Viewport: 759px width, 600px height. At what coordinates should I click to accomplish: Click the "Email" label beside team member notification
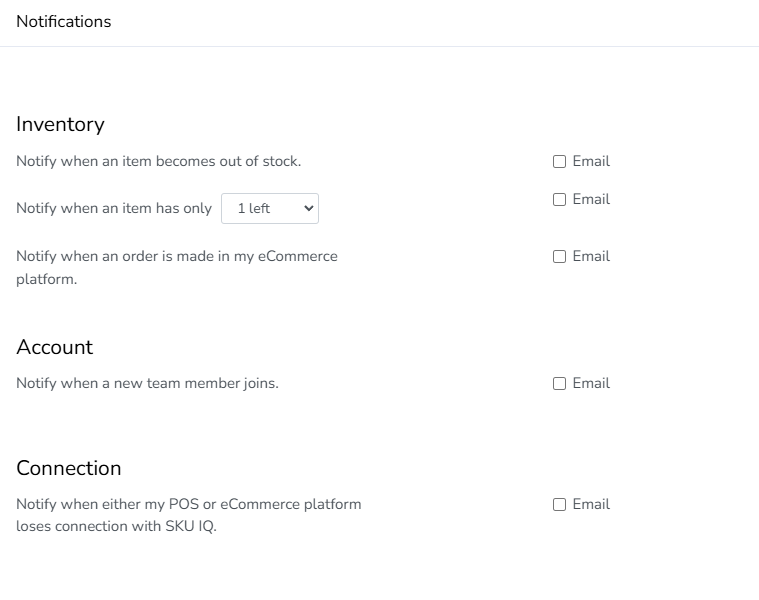point(591,383)
